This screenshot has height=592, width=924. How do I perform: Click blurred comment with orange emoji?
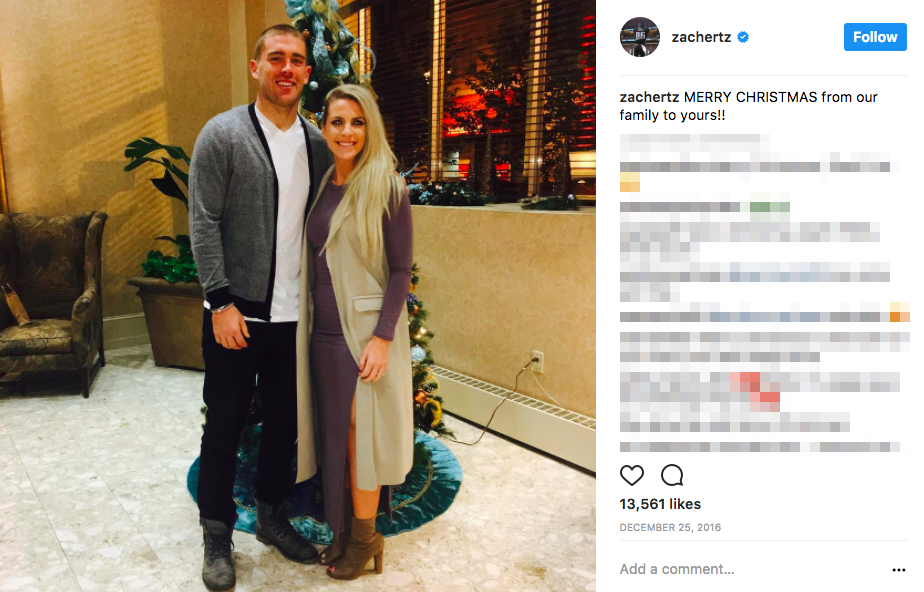pos(764,316)
